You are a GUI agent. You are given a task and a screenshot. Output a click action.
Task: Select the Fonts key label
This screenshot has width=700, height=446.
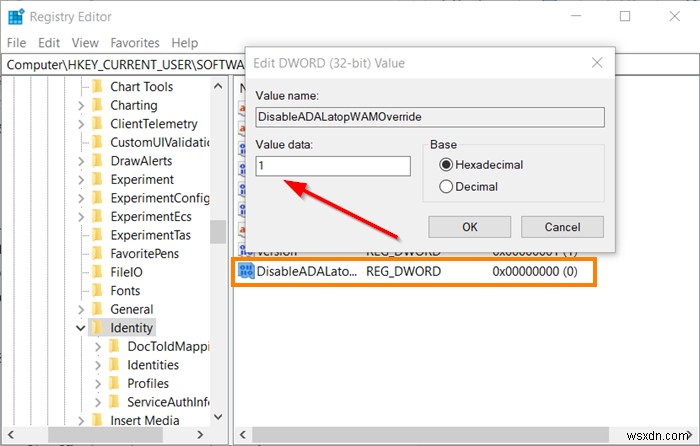pos(125,291)
